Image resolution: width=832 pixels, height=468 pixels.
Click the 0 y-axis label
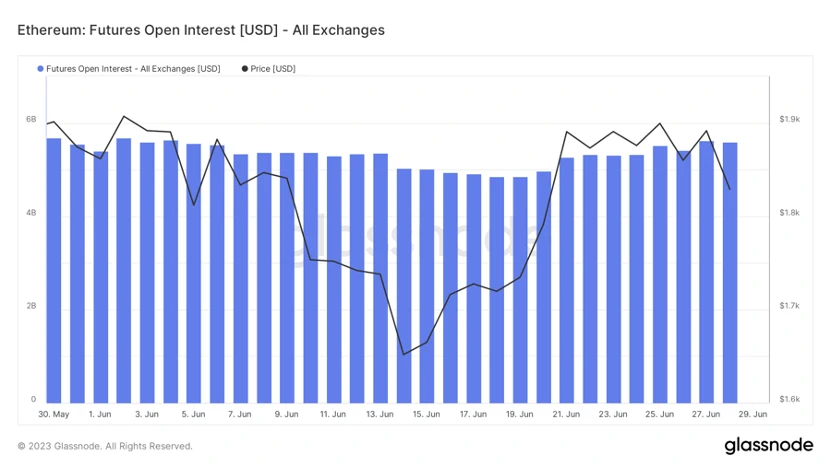[33, 399]
